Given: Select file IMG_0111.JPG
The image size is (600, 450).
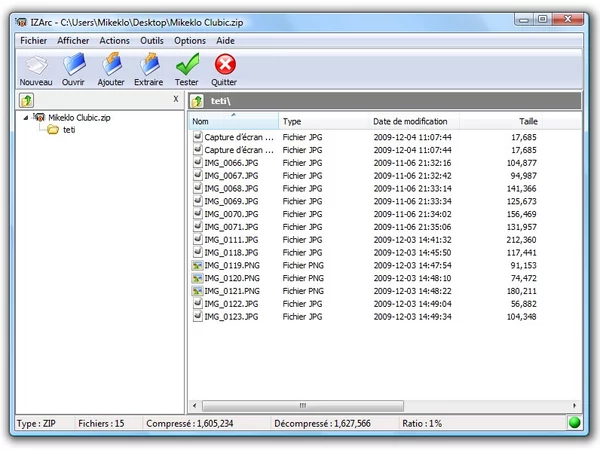Looking at the screenshot, I should tap(231, 240).
